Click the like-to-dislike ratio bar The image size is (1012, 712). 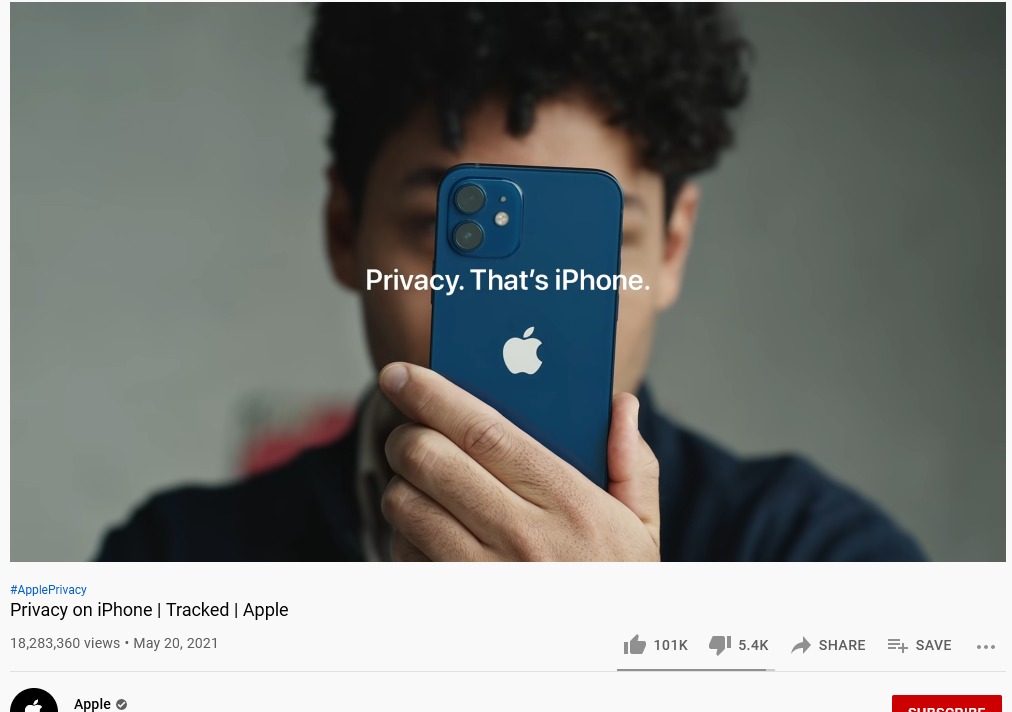(695, 670)
